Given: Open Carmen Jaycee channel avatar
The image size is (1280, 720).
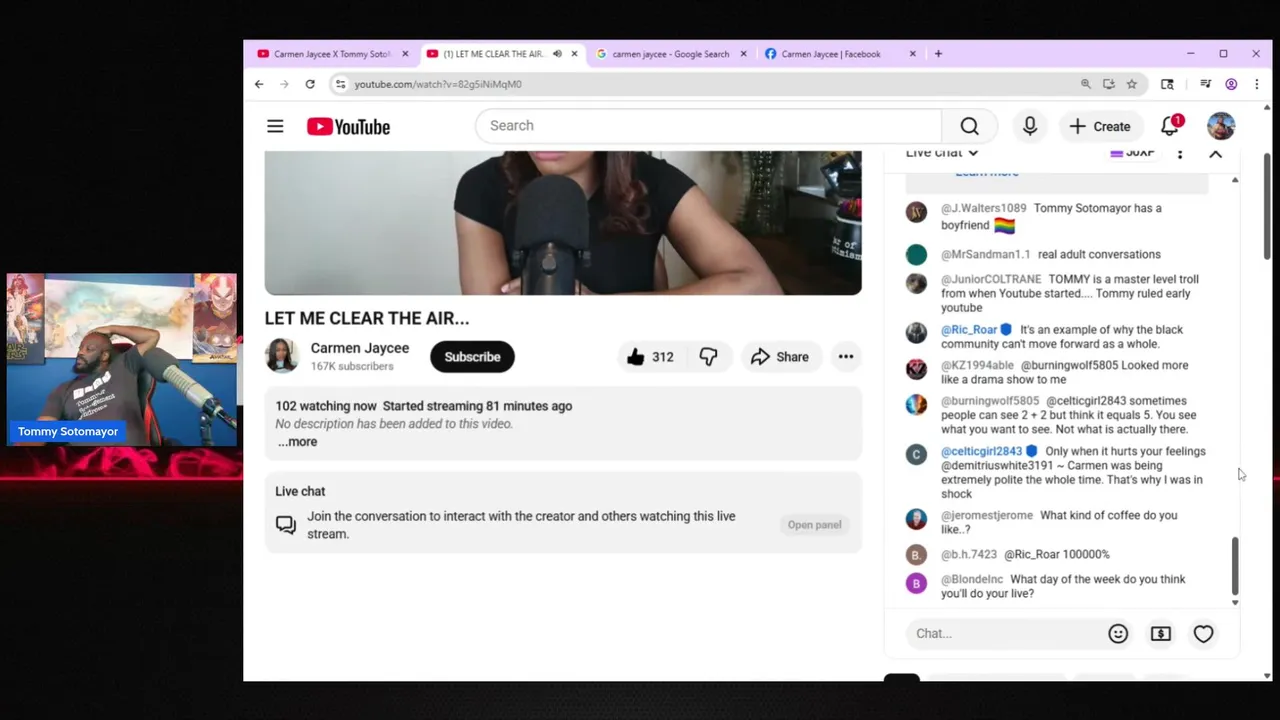Looking at the screenshot, I should [x=281, y=356].
